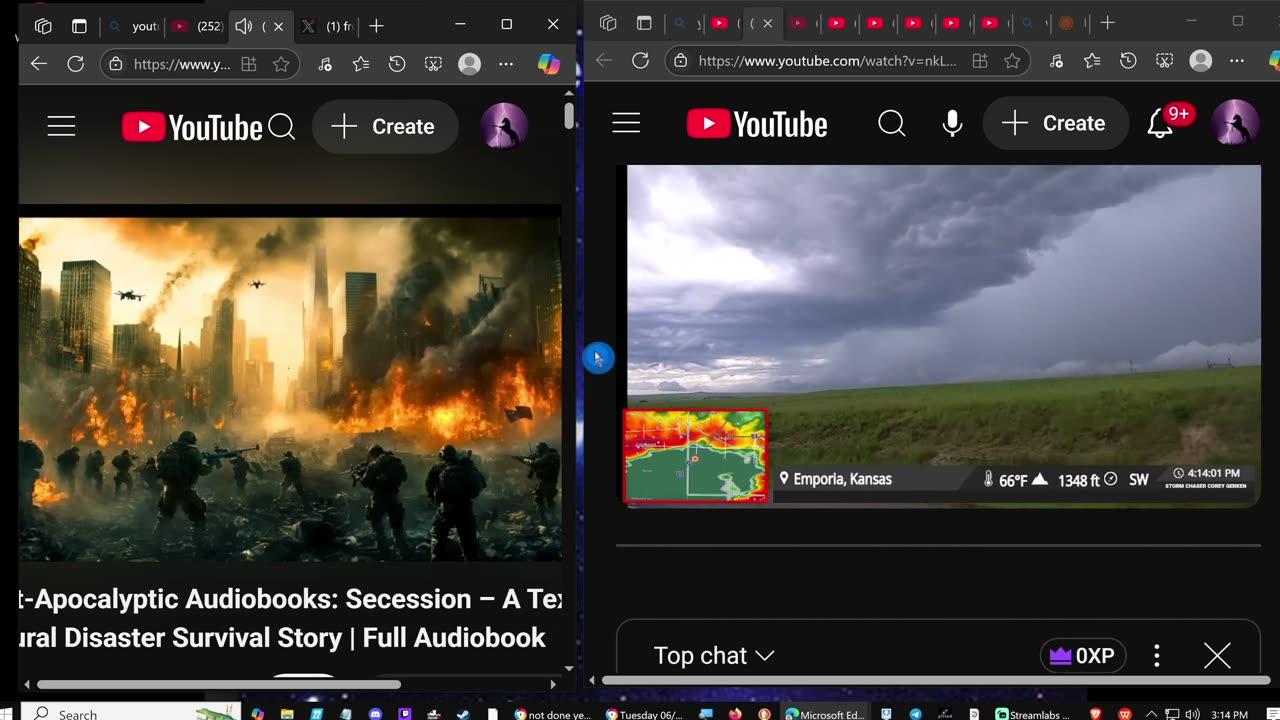
Task: Start voice search with microphone icon
Action: (952, 123)
